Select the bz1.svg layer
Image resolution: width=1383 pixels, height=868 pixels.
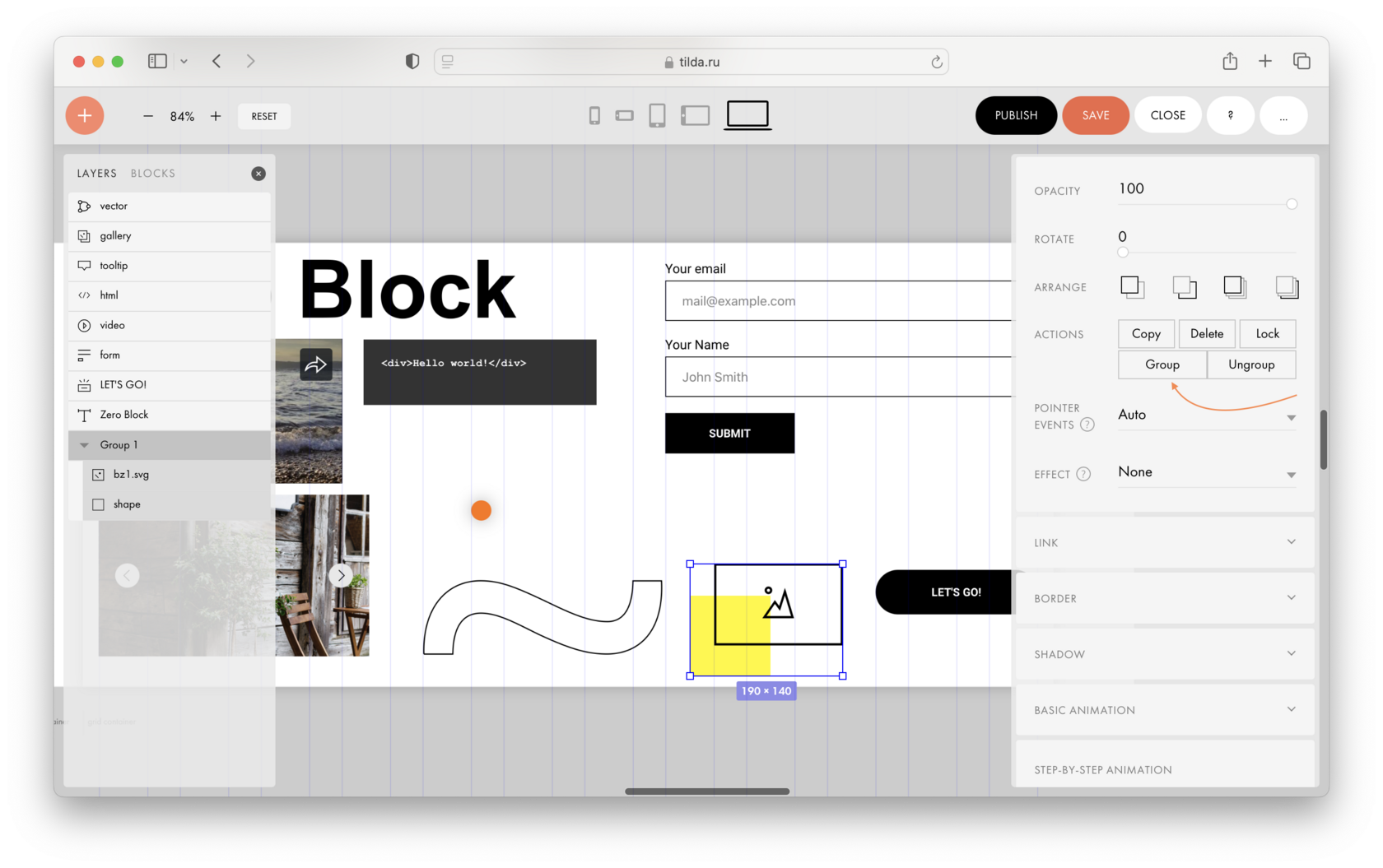coord(132,474)
